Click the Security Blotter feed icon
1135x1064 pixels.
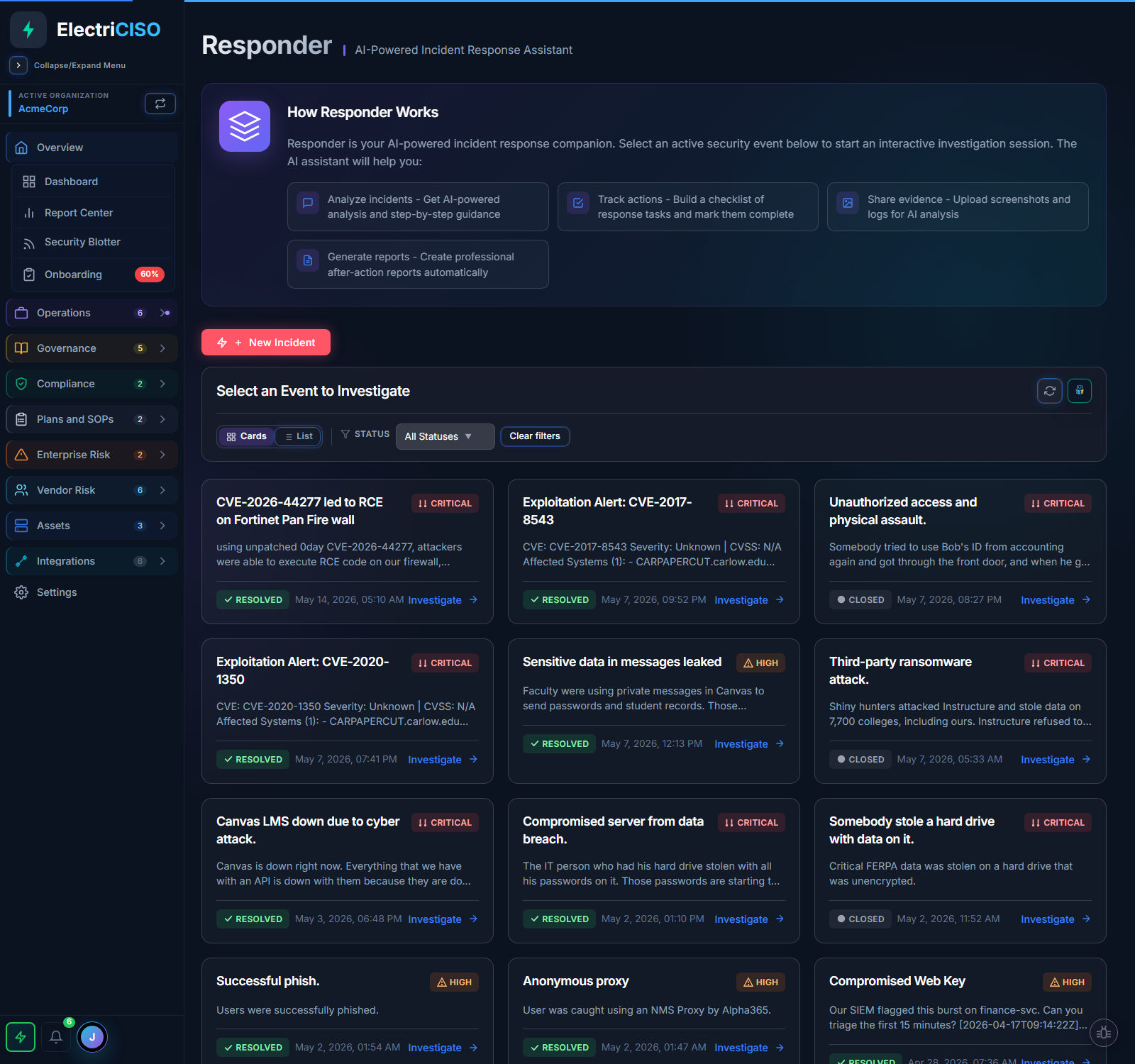(x=29, y=243)
